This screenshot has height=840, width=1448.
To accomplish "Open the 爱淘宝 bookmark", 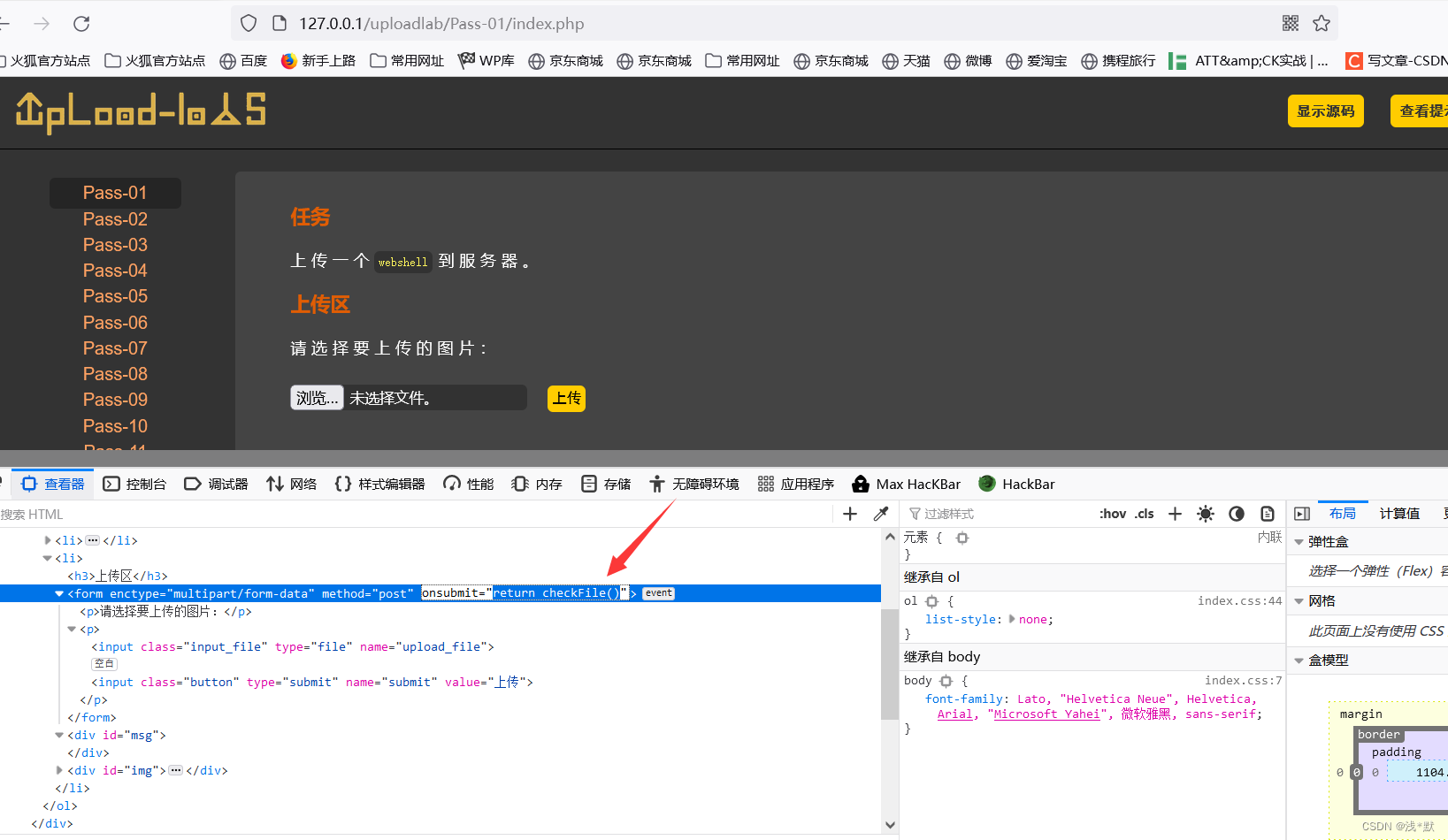I will tap(1037, 61).
